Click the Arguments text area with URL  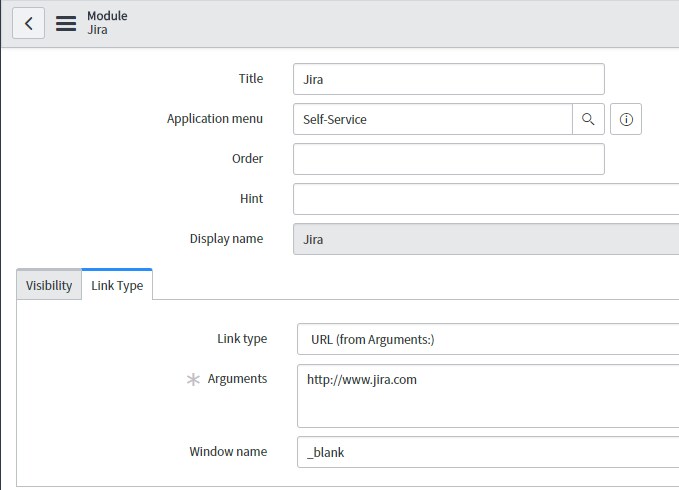coord(488,395)
